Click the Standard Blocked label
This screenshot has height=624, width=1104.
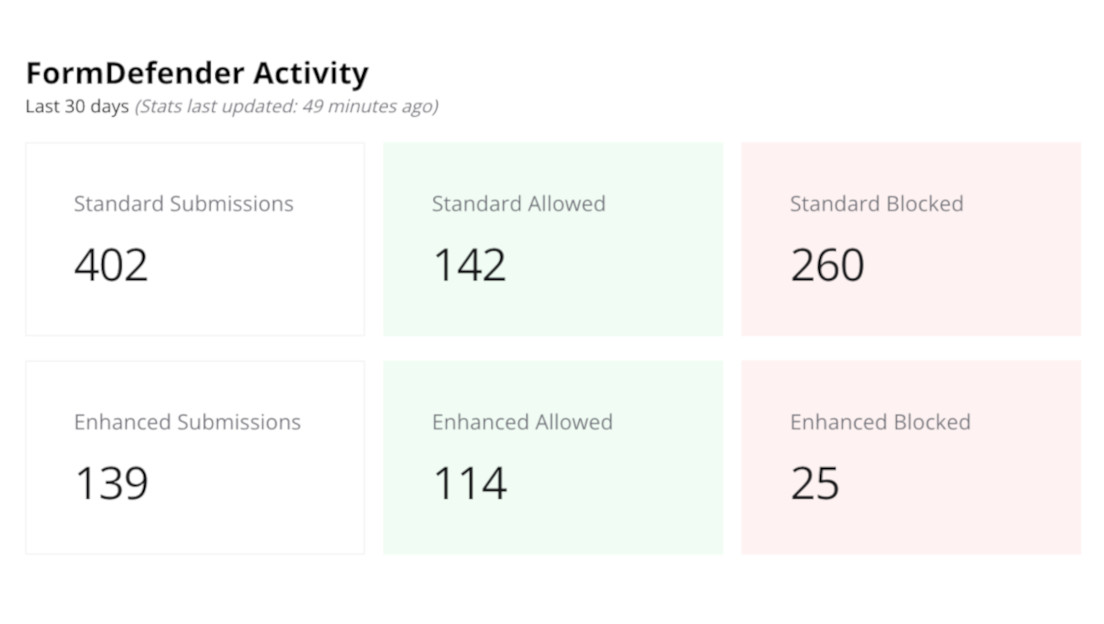click(x=877, y=204)
